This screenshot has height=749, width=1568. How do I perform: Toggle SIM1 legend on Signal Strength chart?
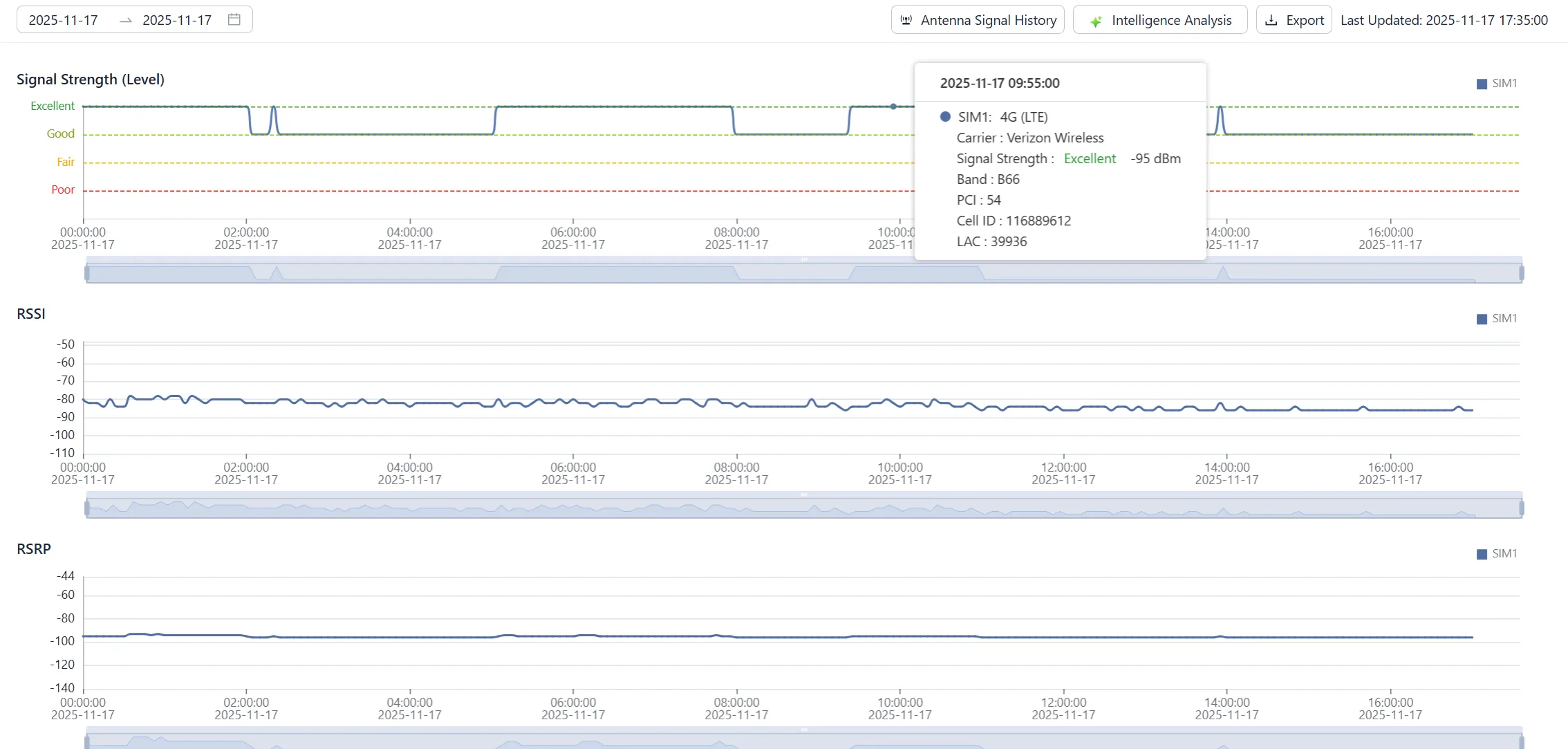coord(1497,84)
